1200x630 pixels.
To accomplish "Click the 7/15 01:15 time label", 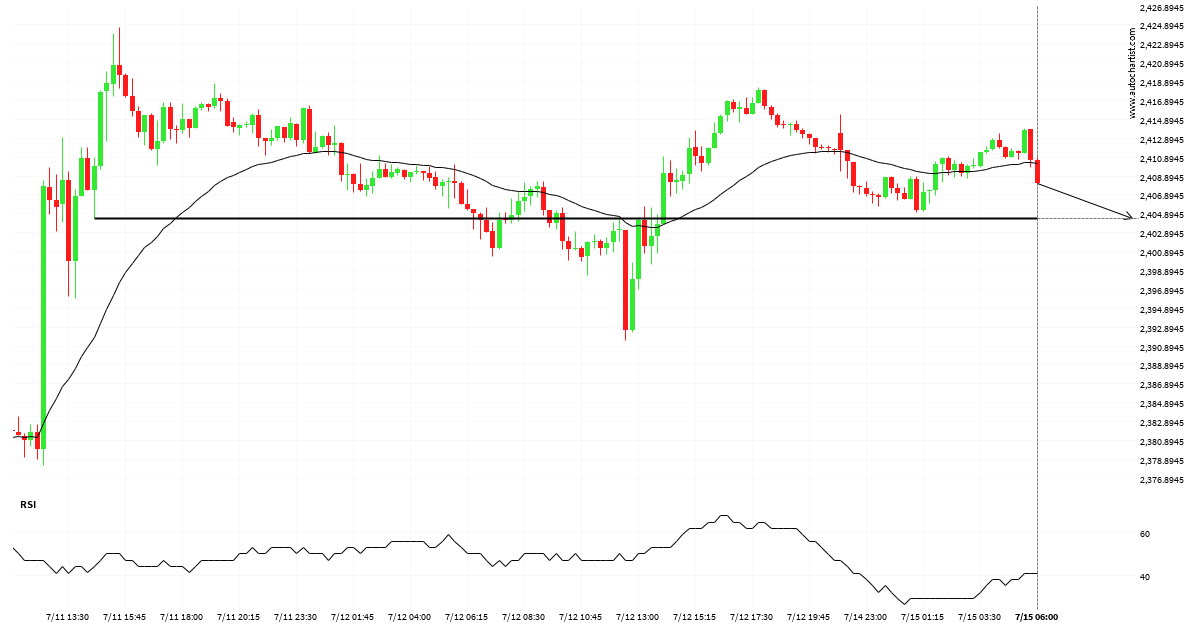I will coord(922,617).
